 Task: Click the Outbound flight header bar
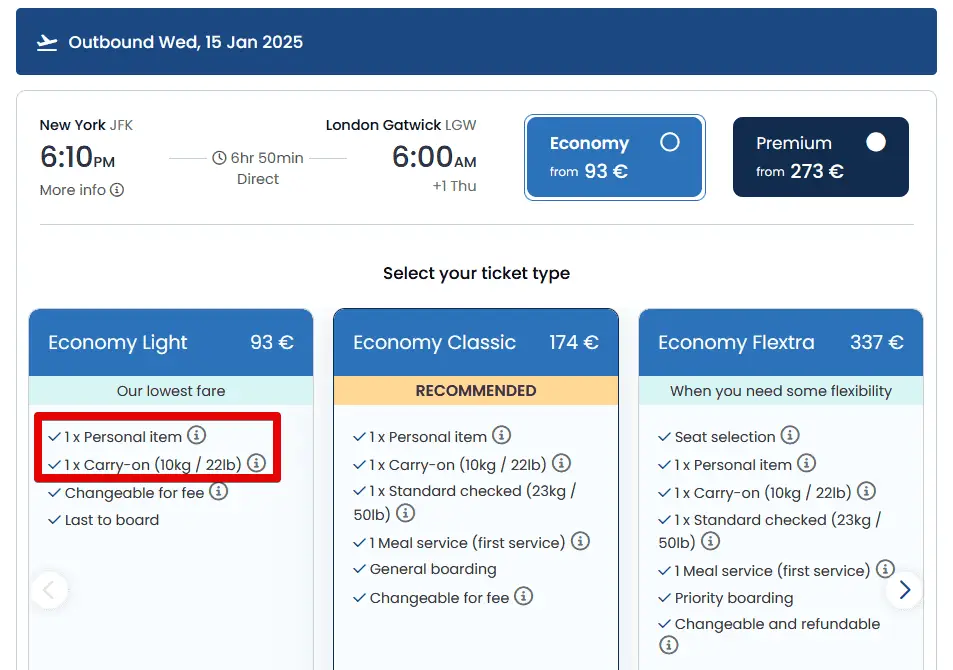click(x=476, y=42)
